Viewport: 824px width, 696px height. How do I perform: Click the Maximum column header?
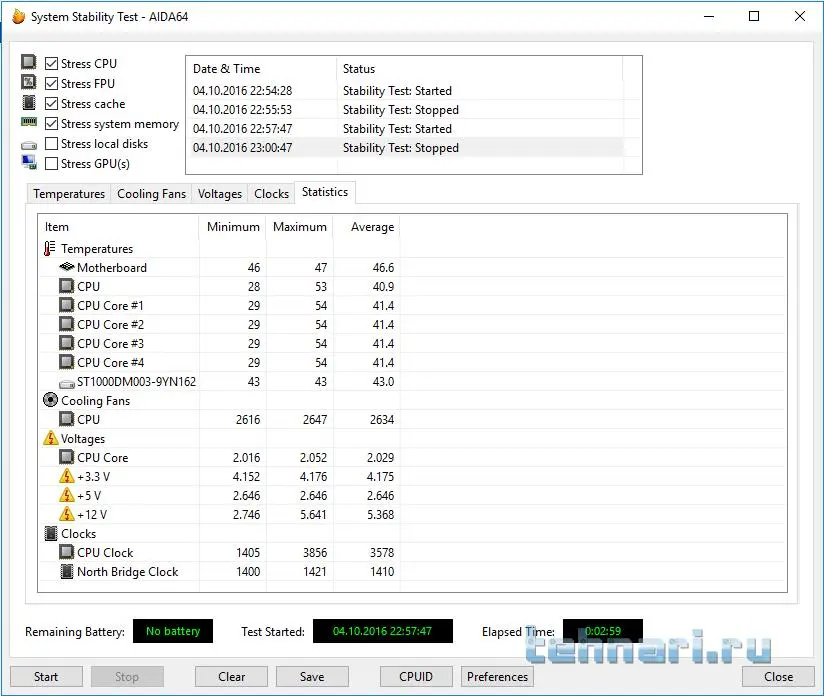tap(300, 227)
